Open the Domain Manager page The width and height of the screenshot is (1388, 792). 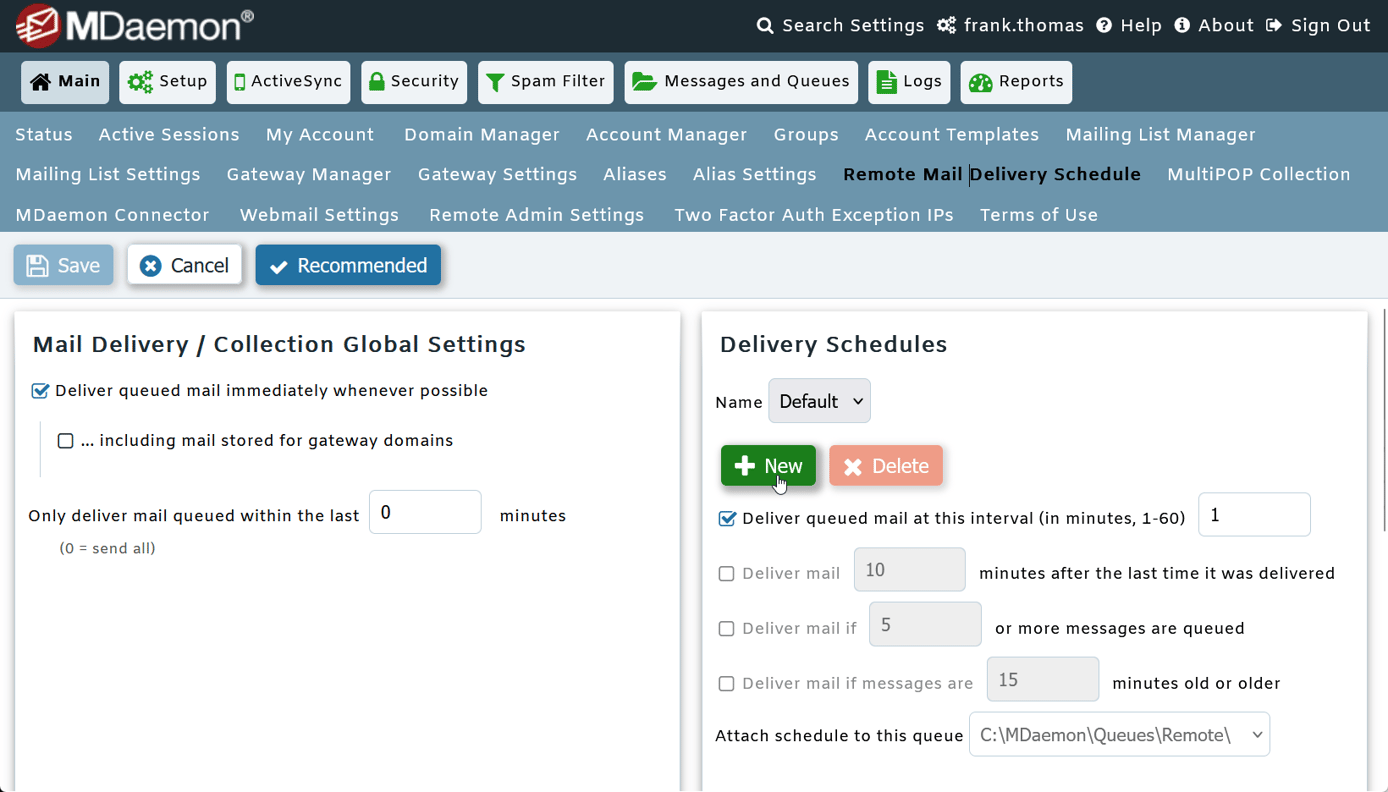pyautogui.click(x=482, y=135)
